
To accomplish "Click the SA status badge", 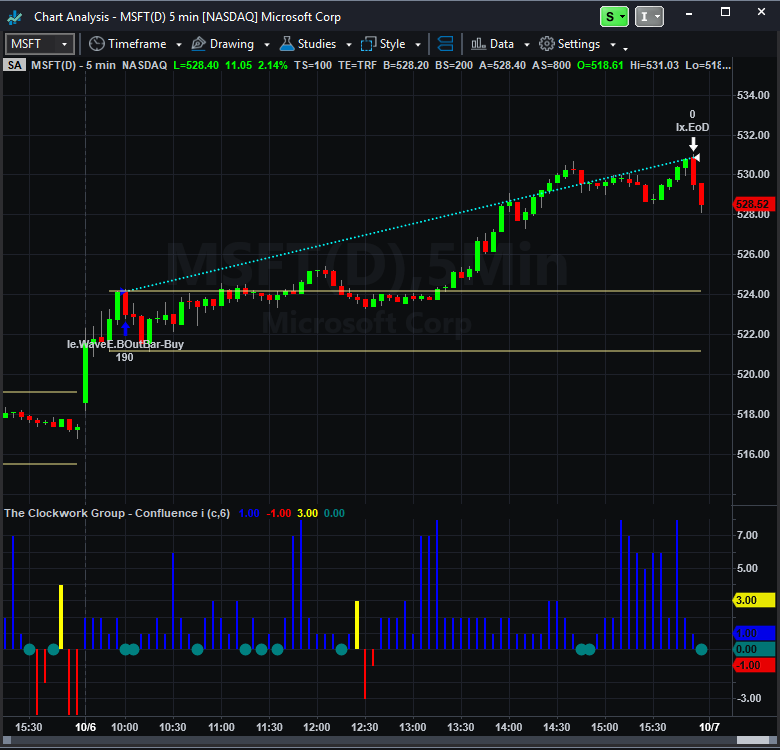I will coord(14,65).
